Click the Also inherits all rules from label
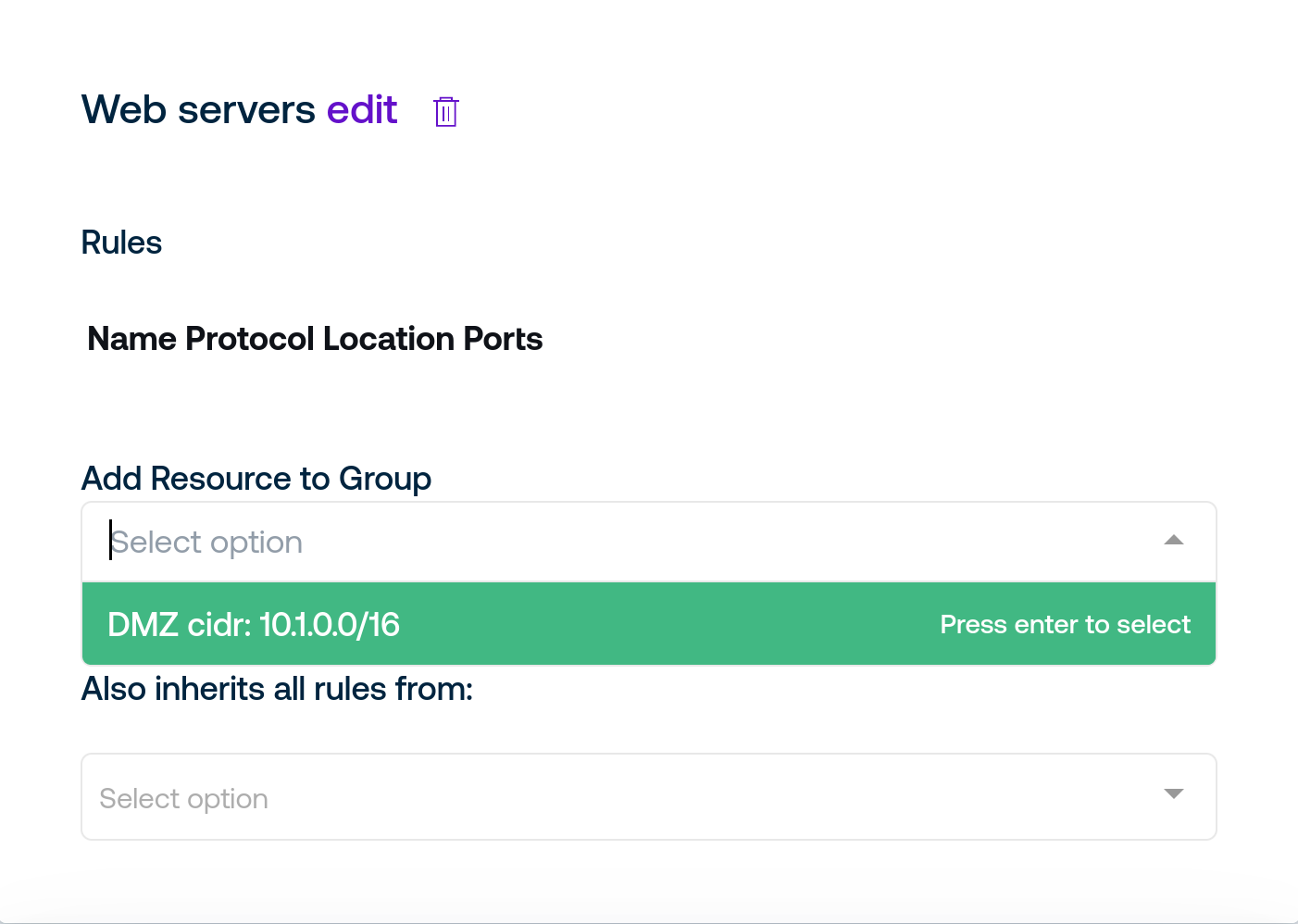Image resolution: width=1298 pixels, height=924 pixels. point(278,689)
